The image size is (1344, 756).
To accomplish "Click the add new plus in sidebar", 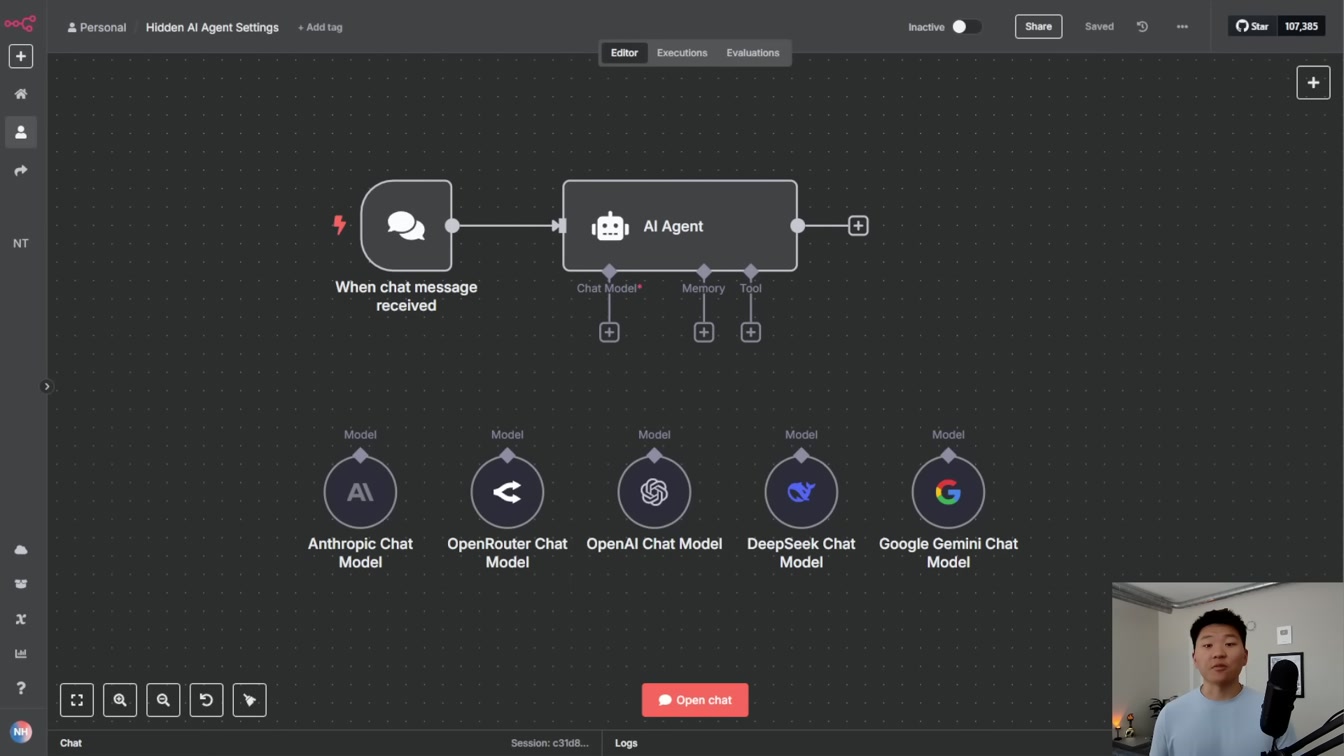I will [x=21, y=57].
